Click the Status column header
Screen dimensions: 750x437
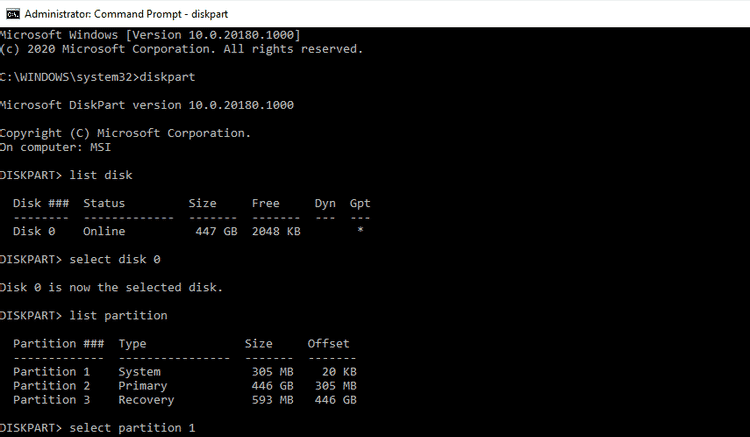[x=104, y=203]
